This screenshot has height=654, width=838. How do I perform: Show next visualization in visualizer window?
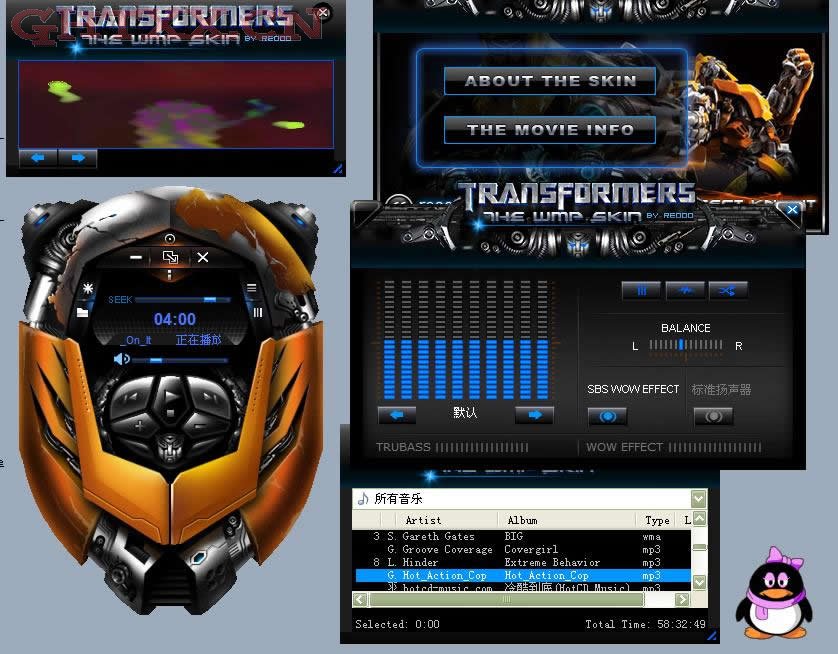(x=77, y=158)
